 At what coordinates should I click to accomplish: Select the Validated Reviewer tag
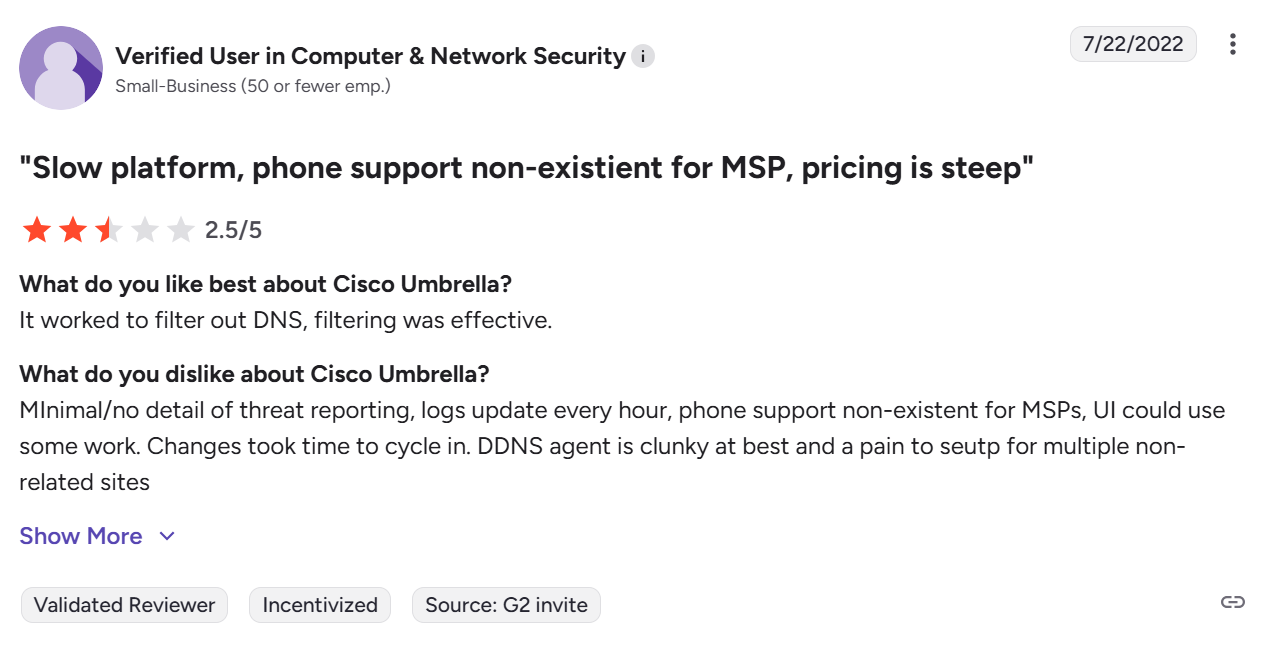pos(124,605)
